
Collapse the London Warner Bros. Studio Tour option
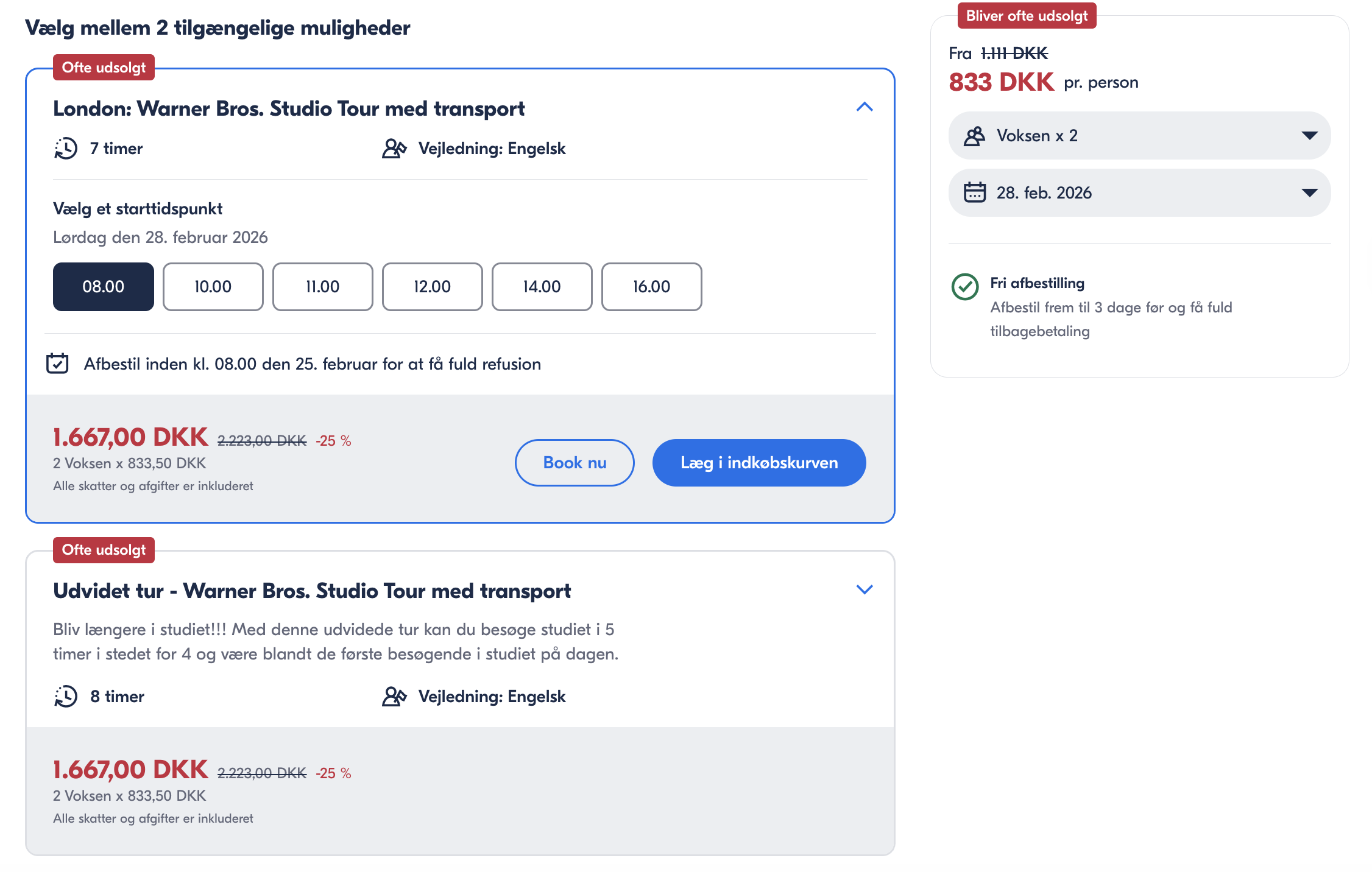click(865, 107)
